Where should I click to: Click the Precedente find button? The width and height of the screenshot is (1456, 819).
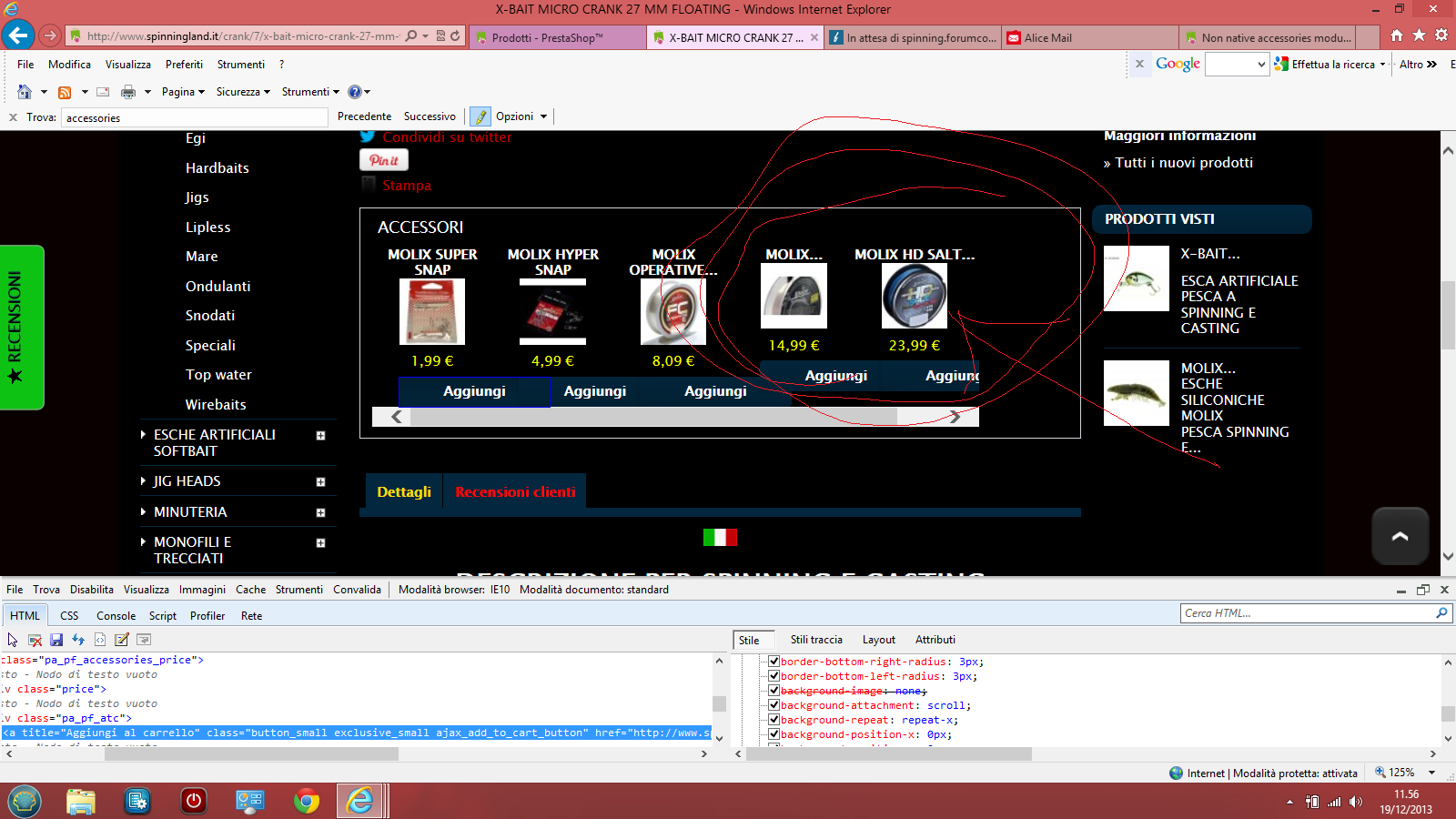(364, 116)
